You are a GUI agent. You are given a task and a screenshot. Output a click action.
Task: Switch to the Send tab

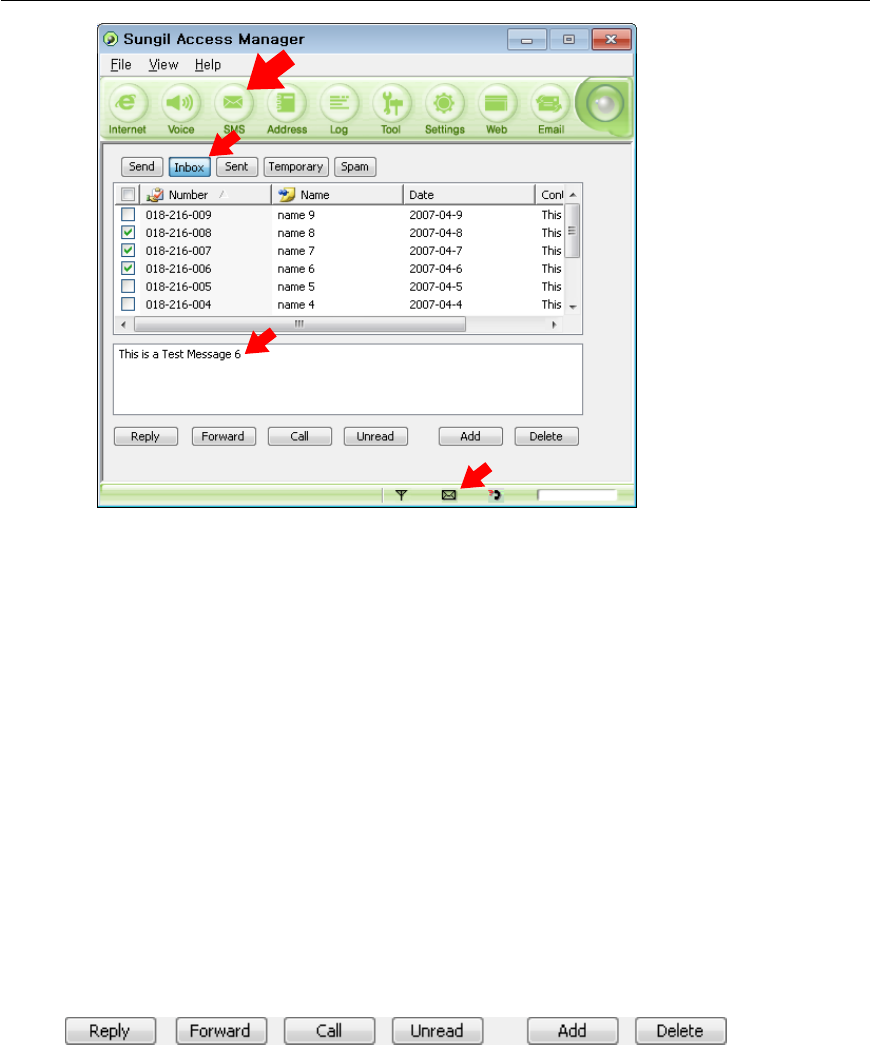142,167
